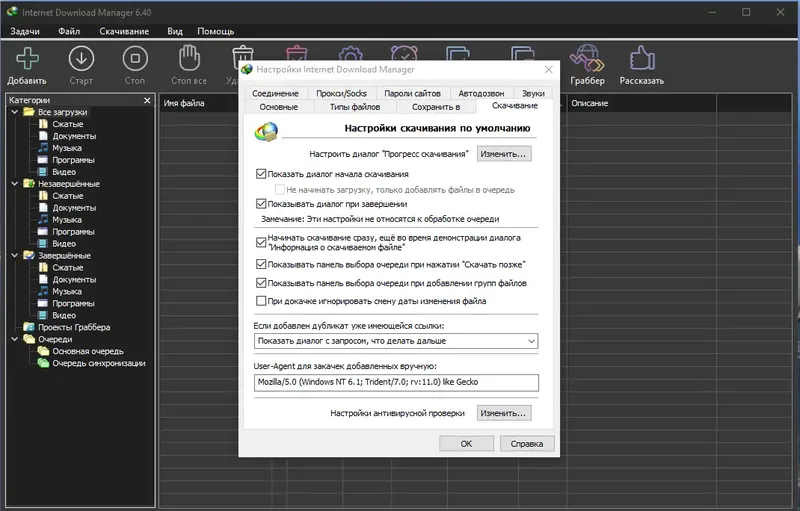This screenshot has width=800, height=511.
Task: Click the Рассказать thumbs-up icon
Action: coord(642,58)
